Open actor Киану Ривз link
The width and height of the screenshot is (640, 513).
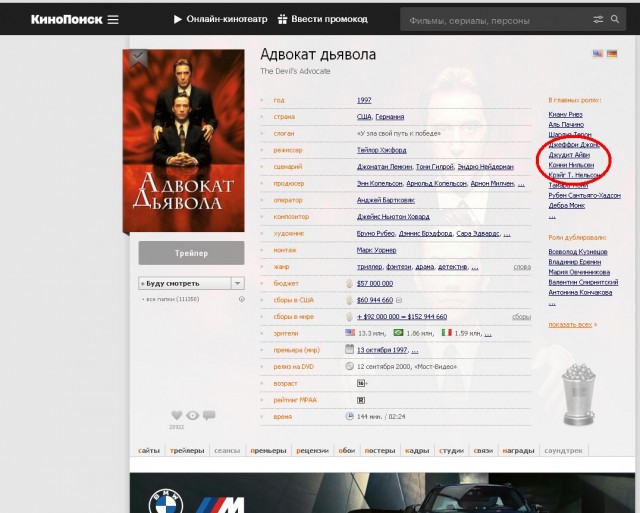565,115
